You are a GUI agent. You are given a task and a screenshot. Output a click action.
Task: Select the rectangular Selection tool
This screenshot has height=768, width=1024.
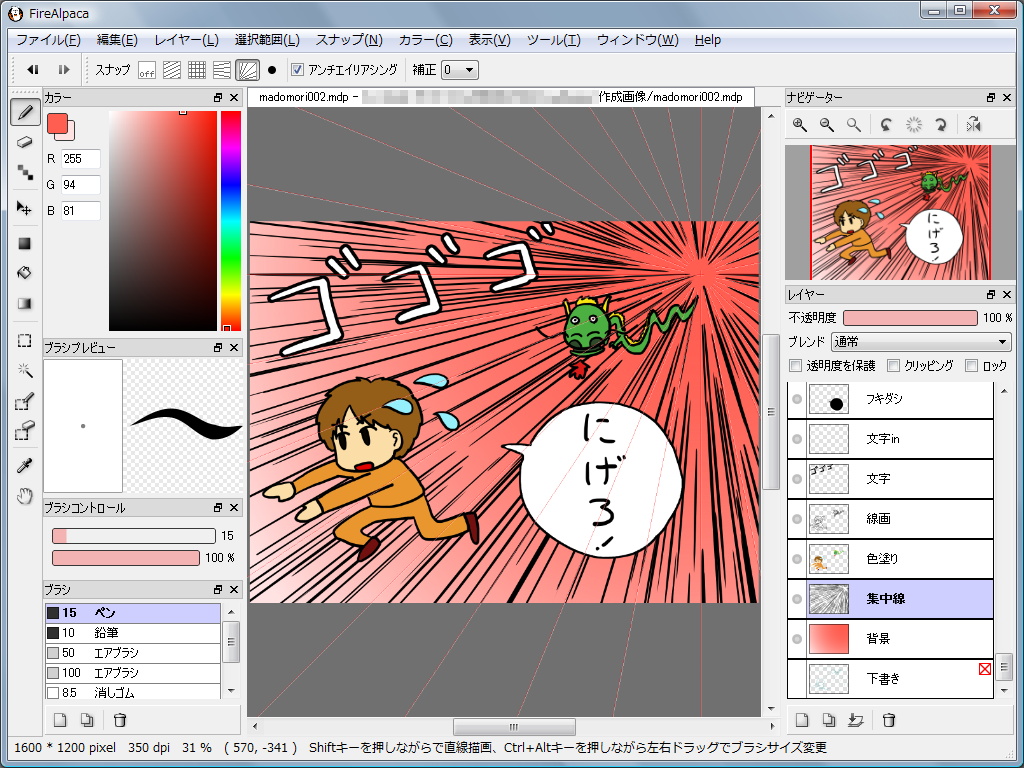25,341
